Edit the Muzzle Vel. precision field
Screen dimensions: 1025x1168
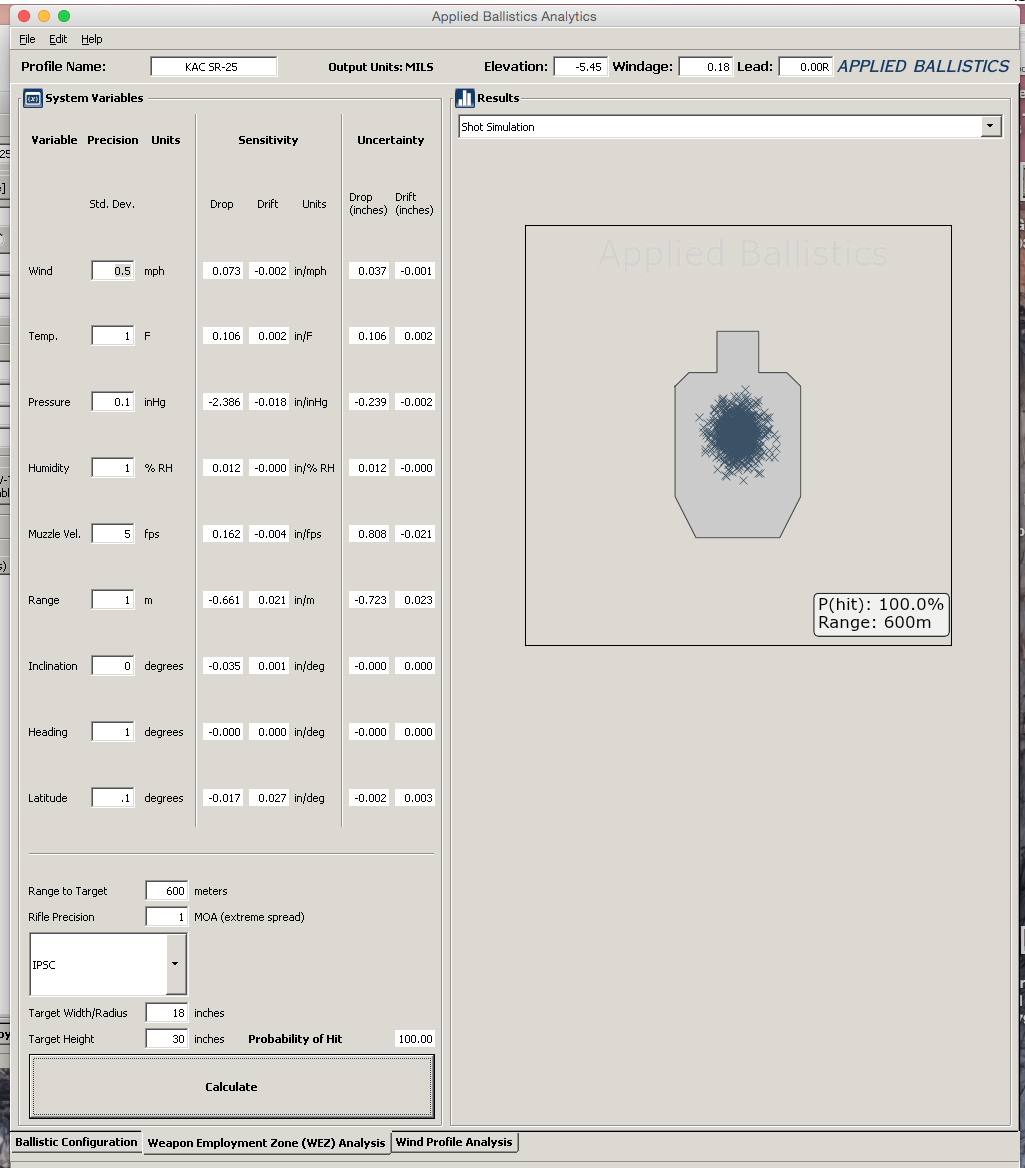(x=113, y=534)
